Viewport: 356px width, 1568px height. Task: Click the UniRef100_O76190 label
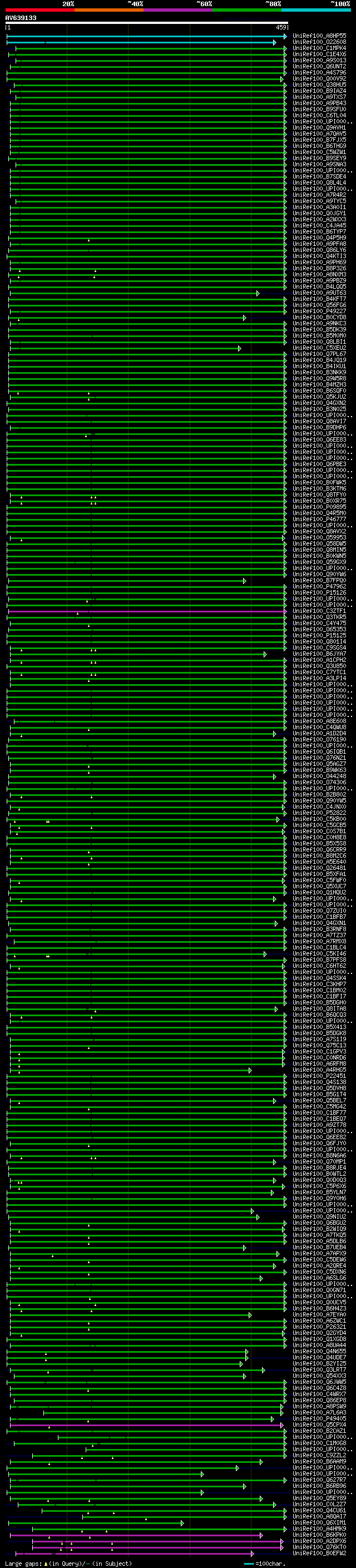(319, 740)
